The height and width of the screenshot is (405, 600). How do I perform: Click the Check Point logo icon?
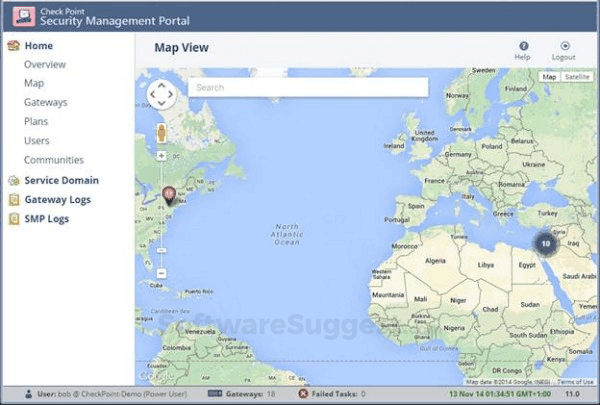(24, 16)
